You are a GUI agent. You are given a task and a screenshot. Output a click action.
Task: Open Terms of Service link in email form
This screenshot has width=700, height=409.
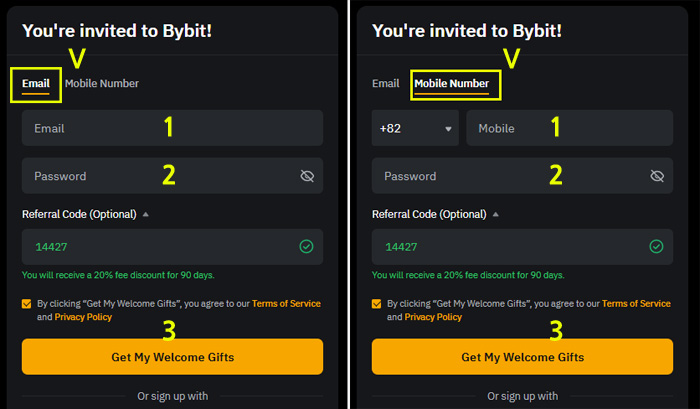[x=286, y=303]
